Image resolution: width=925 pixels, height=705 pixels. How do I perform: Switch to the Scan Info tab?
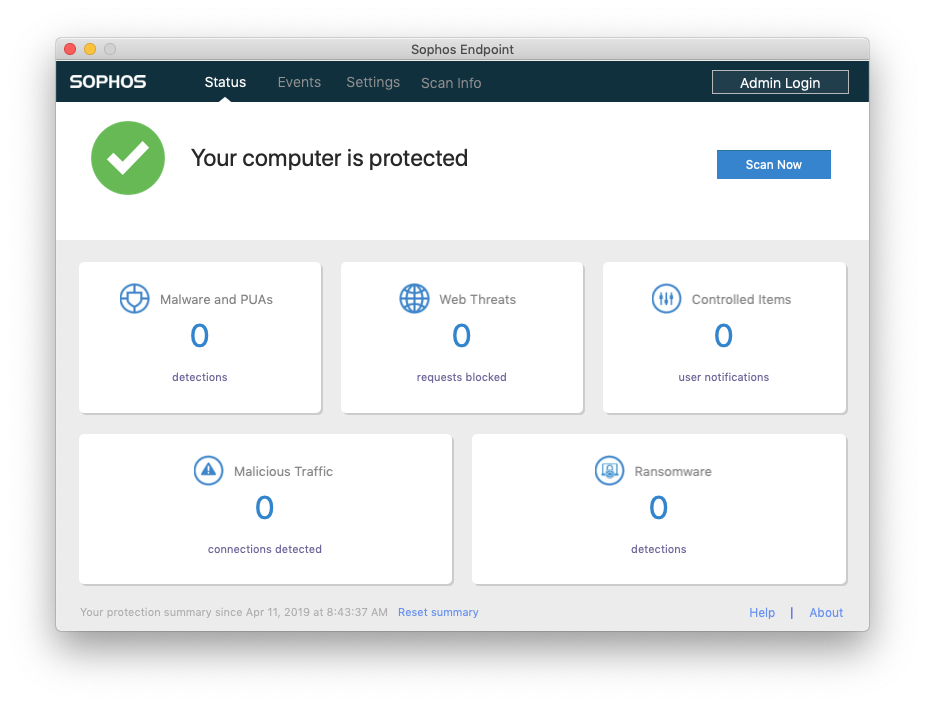[x=451, y=82]
